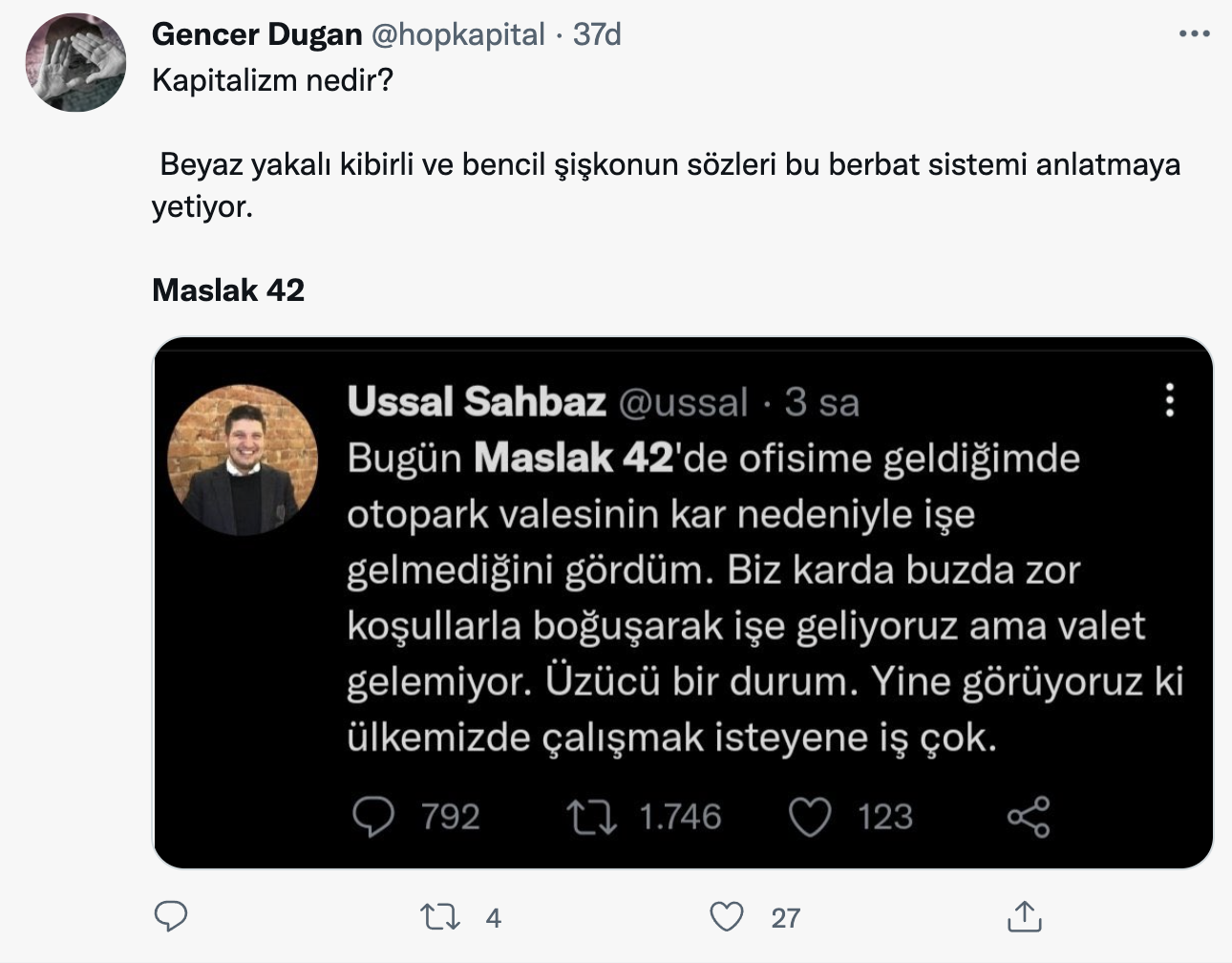This screenshot has width=1232, height=963.
Task: Click the like heart icon showing 27 likes
Action: (727, 916)
